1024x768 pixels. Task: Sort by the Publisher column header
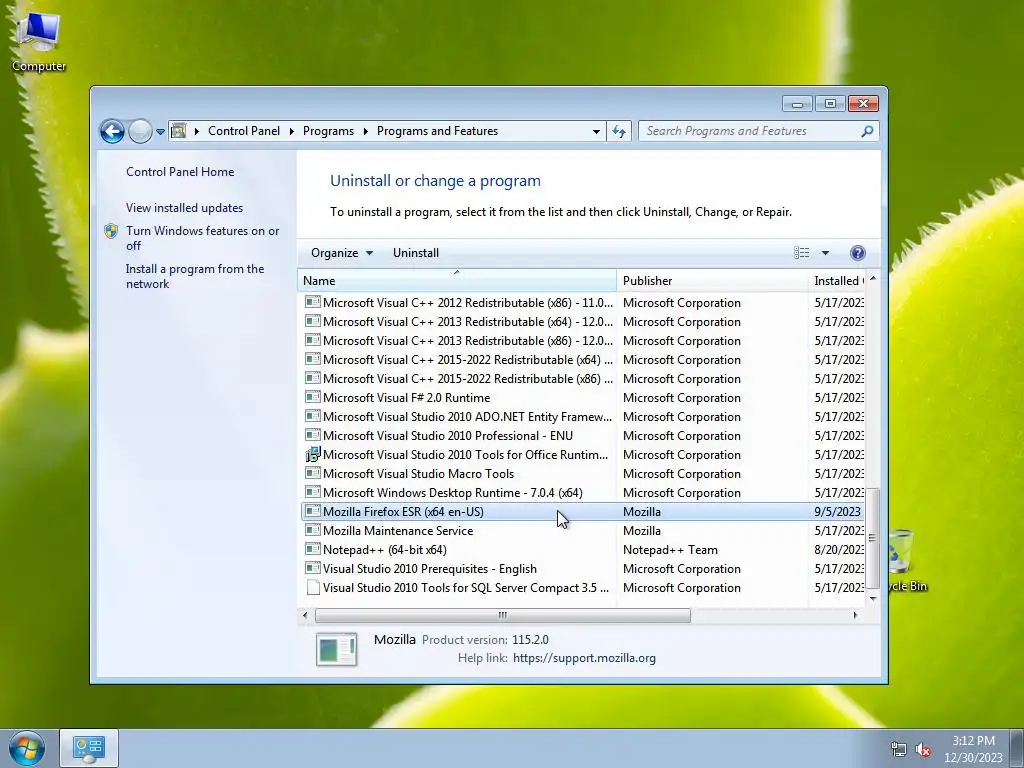tap(712, 281)
